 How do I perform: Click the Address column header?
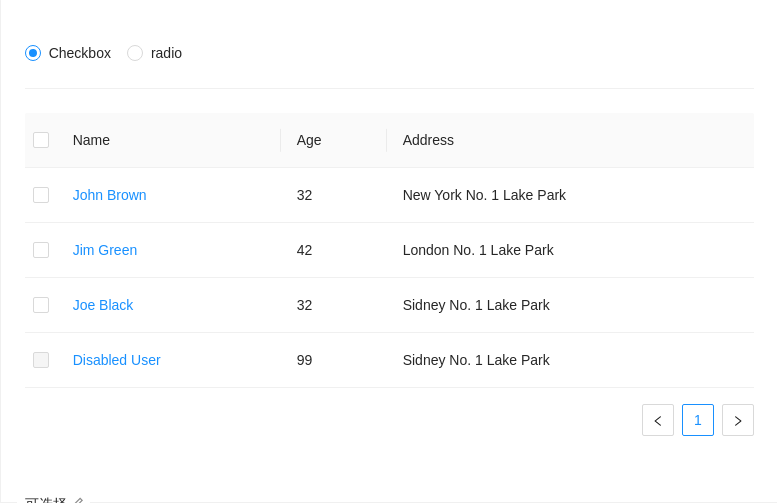click(428, 140)
